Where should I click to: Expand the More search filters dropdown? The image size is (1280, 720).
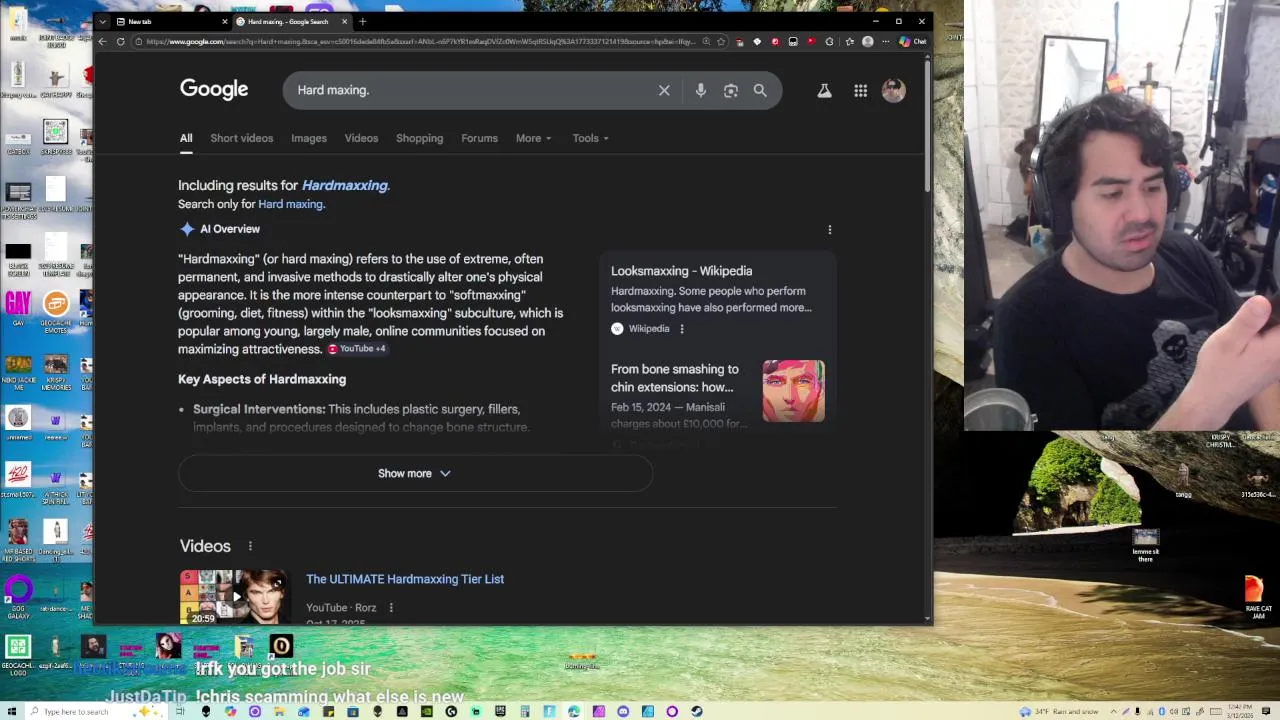point(533,138)
